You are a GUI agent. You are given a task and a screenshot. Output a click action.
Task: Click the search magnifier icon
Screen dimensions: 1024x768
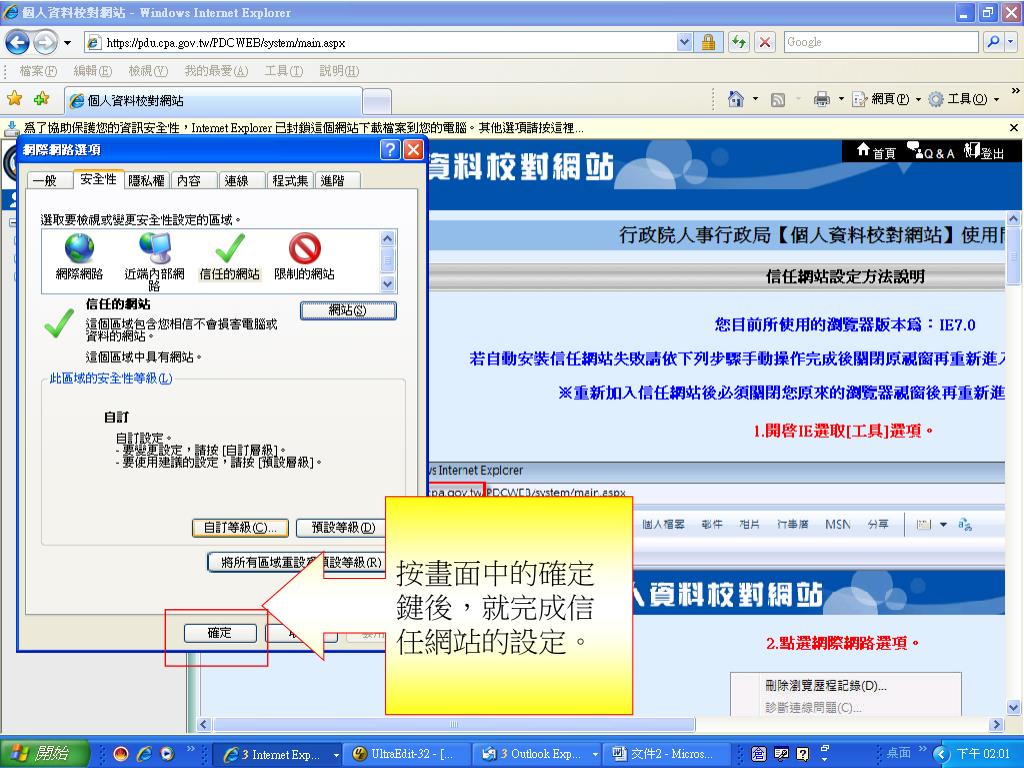click(x=992, y=42)
